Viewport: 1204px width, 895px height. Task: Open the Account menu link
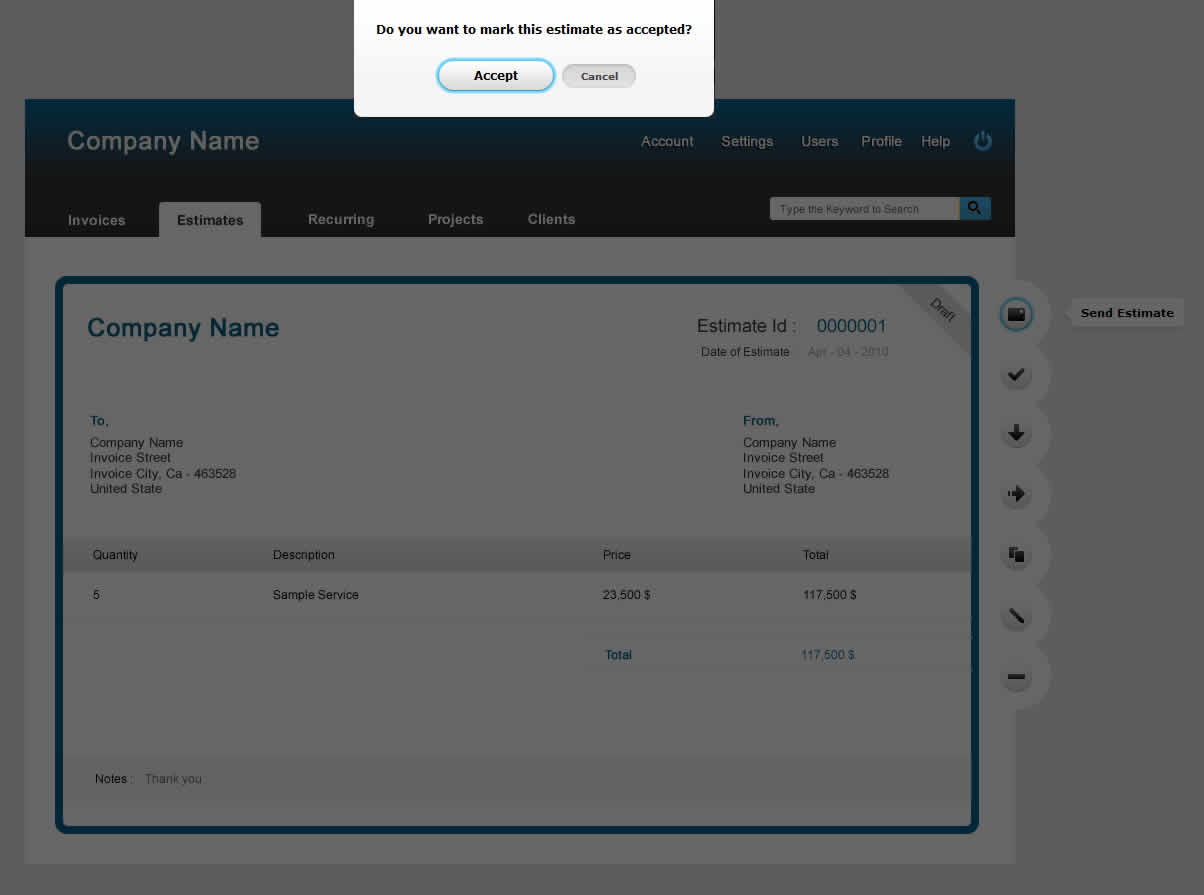667,141
